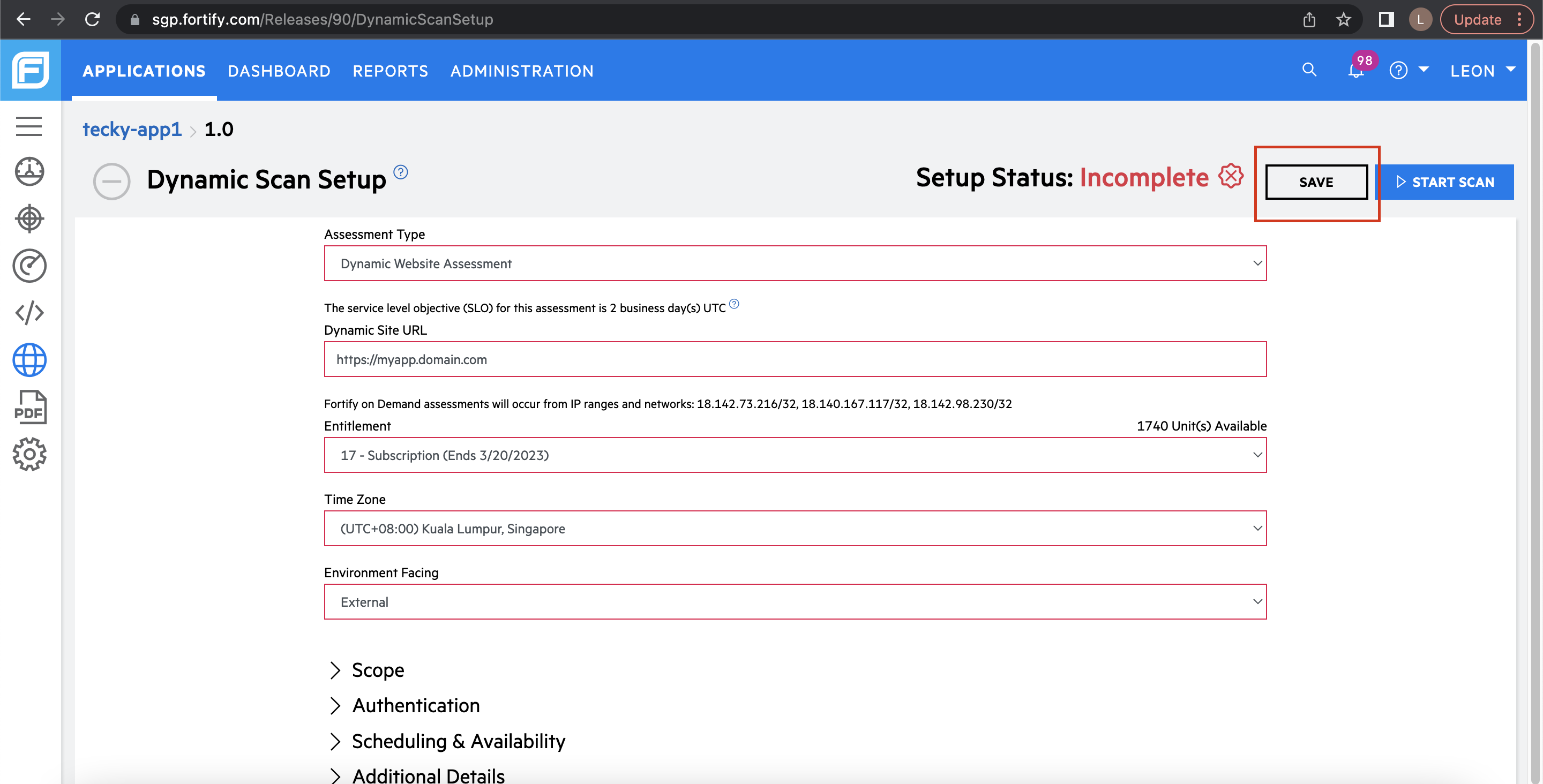Click the SAVE button
The width and height of the screenshot is (1543, 784).
[1315, 182]
